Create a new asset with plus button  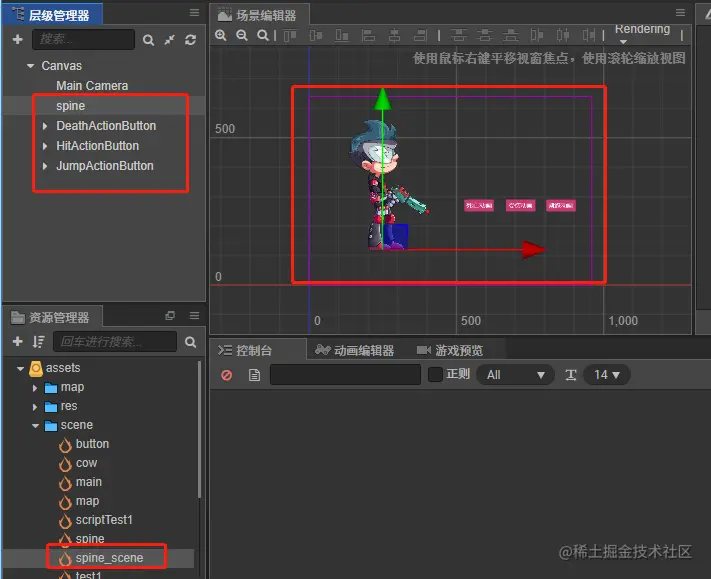[18, 341]
